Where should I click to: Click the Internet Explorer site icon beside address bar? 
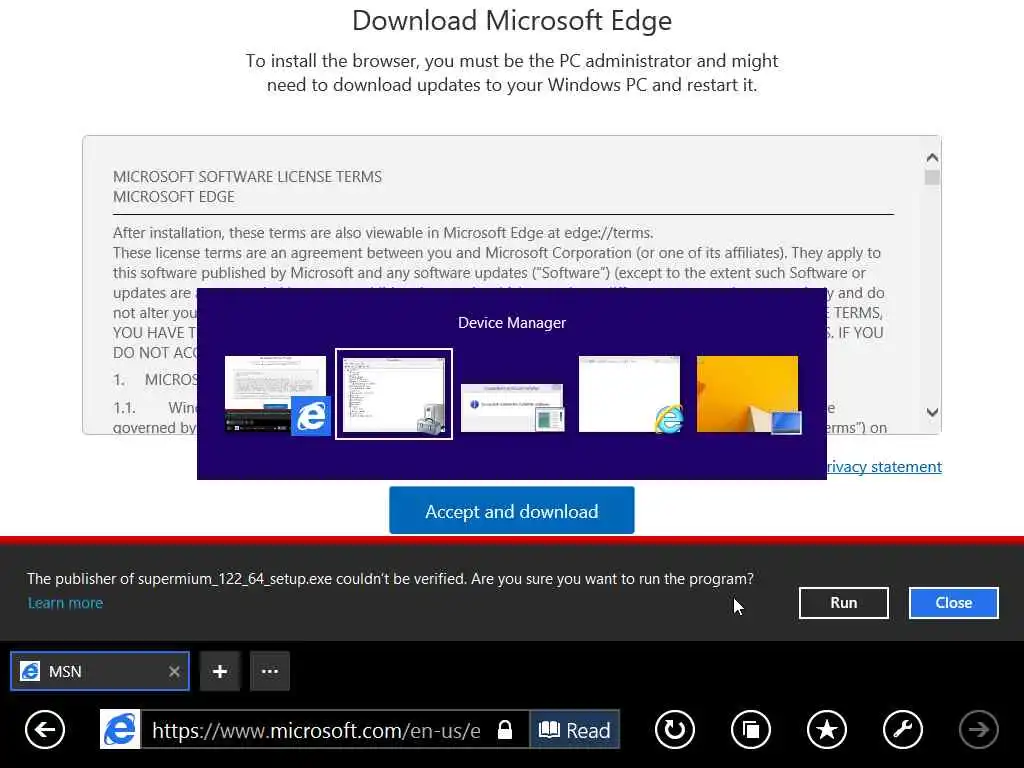tap(120, 729)
